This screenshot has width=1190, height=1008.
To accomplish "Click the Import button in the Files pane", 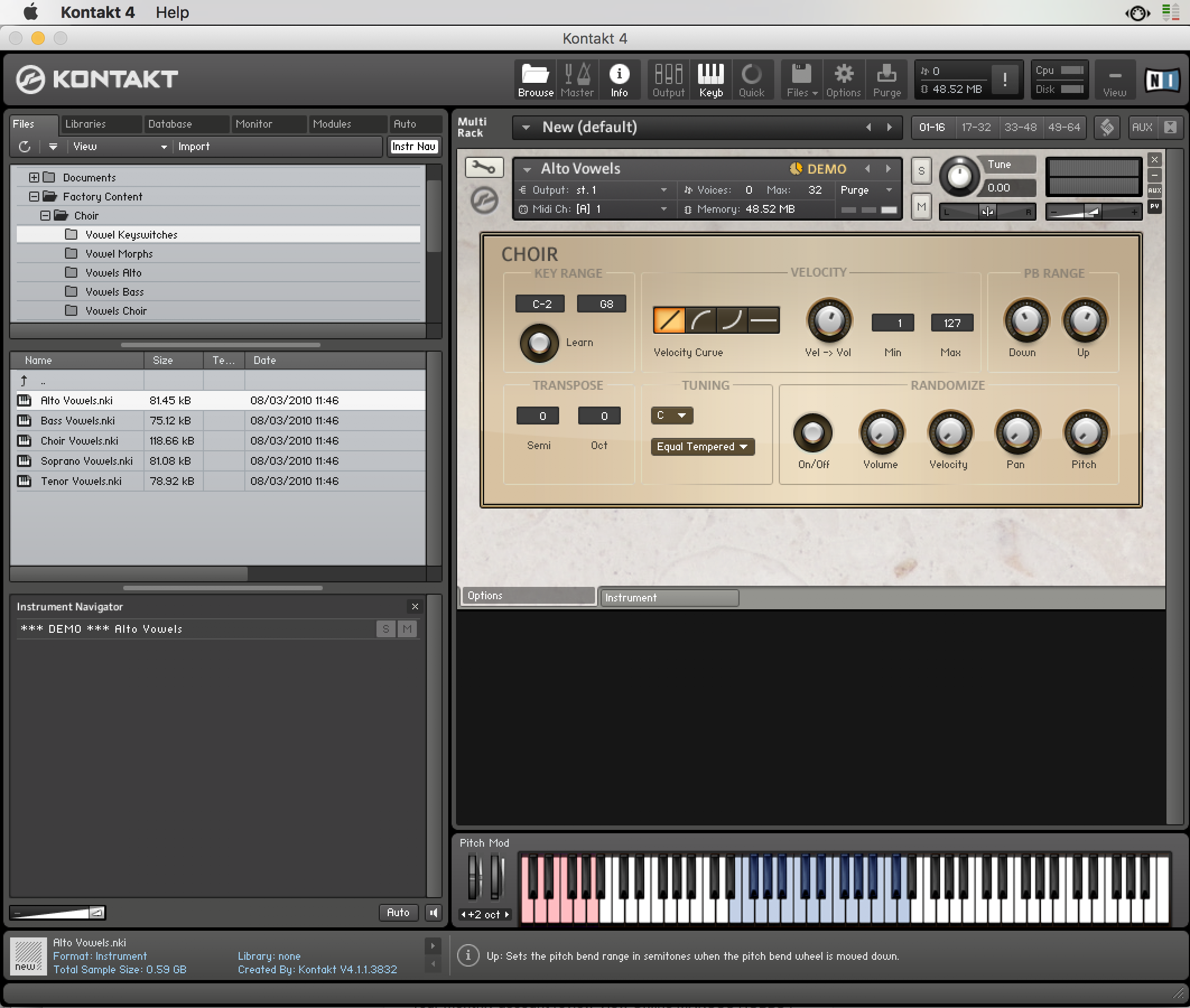I will coord(194,147).
